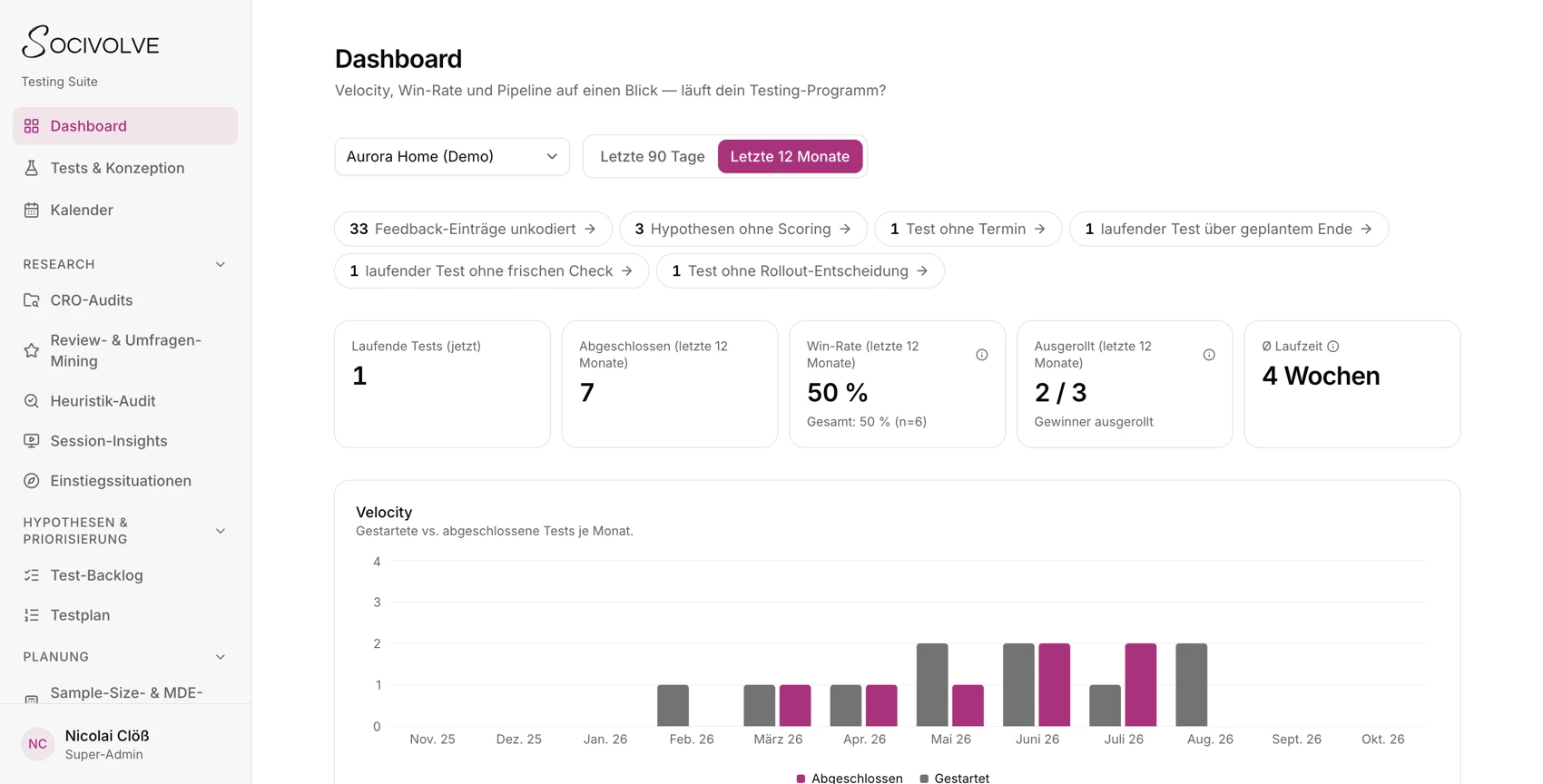Click the NC user avatar
Screen dimensions: 1543x784
tap(38, 744)
